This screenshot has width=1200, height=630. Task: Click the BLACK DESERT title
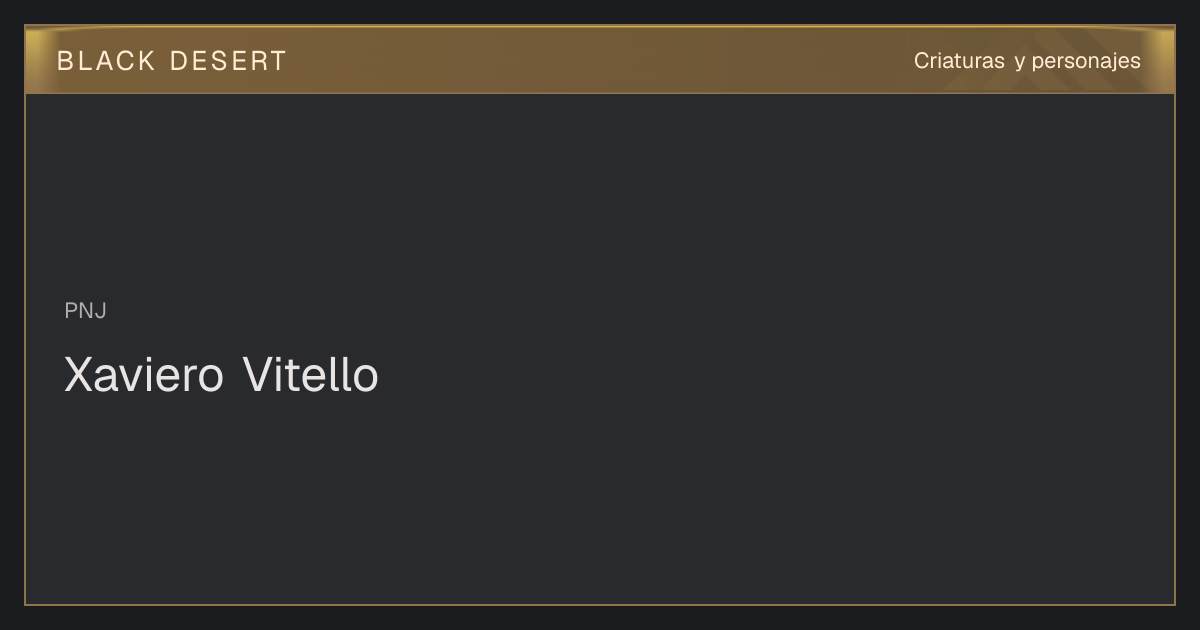[171, 61]
